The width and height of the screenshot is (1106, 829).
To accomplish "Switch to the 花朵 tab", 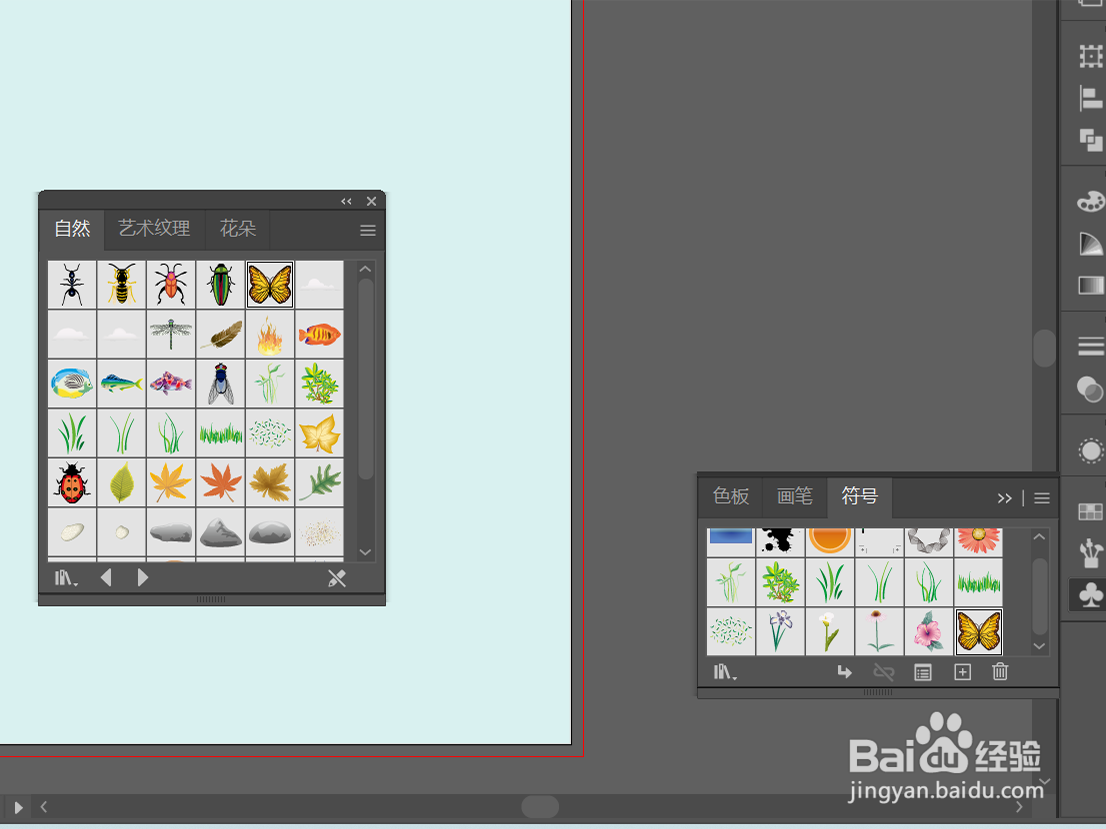I will click(238, 229).
